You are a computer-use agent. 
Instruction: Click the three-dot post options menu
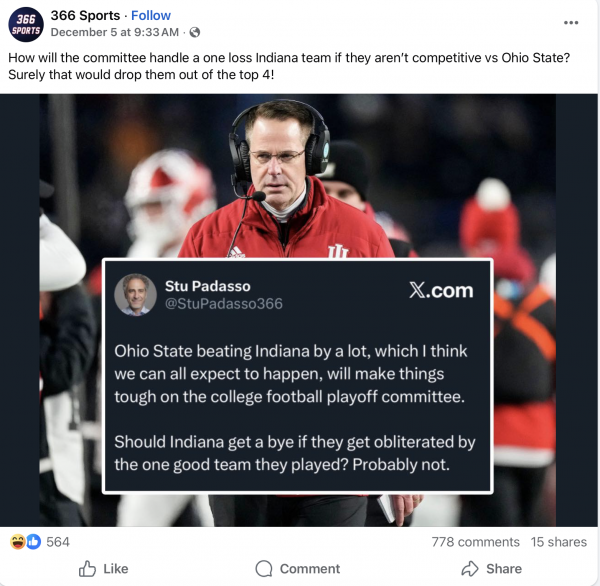coord(571,23)
